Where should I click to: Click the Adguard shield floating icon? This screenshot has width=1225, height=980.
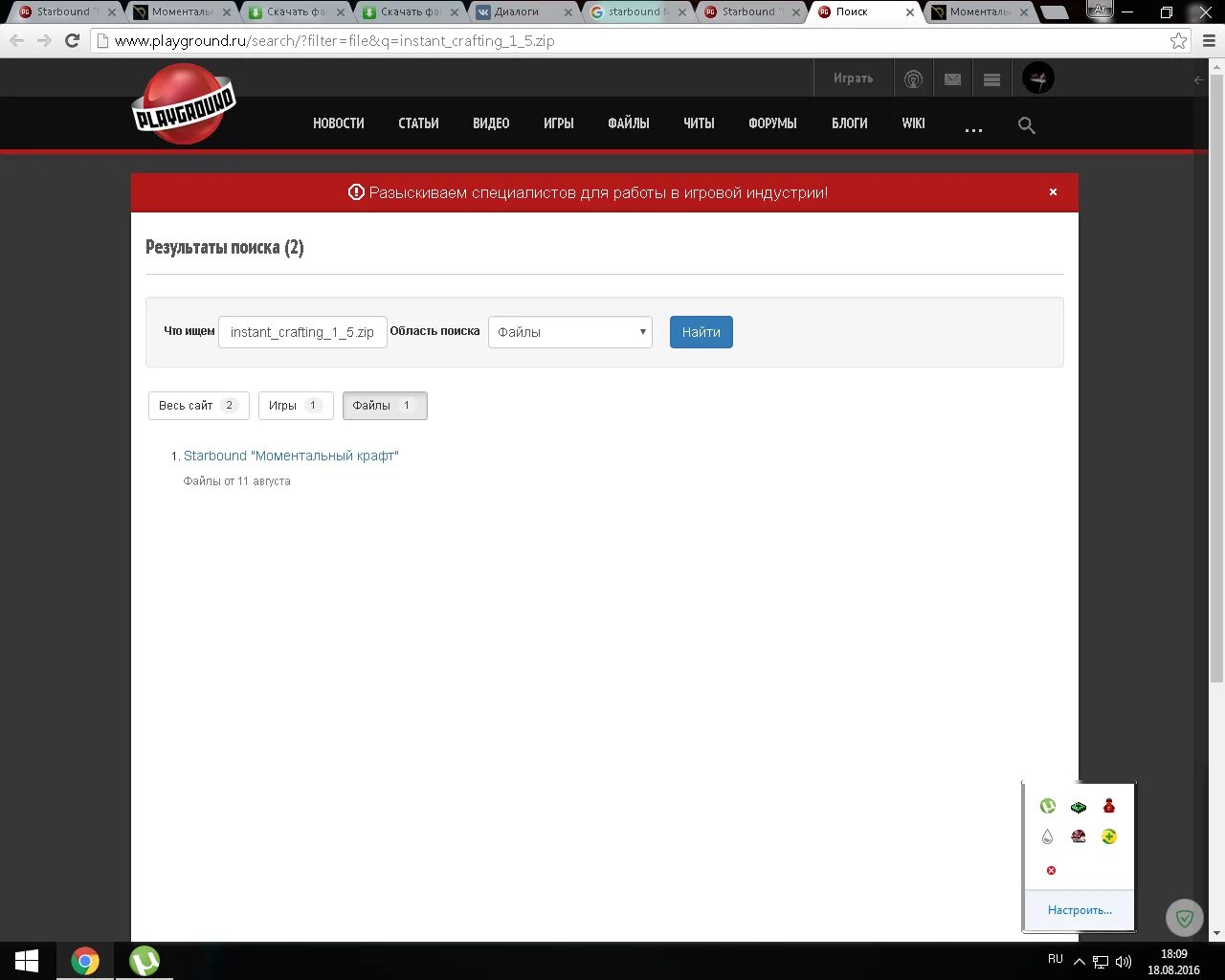(x=1184, y=919)
